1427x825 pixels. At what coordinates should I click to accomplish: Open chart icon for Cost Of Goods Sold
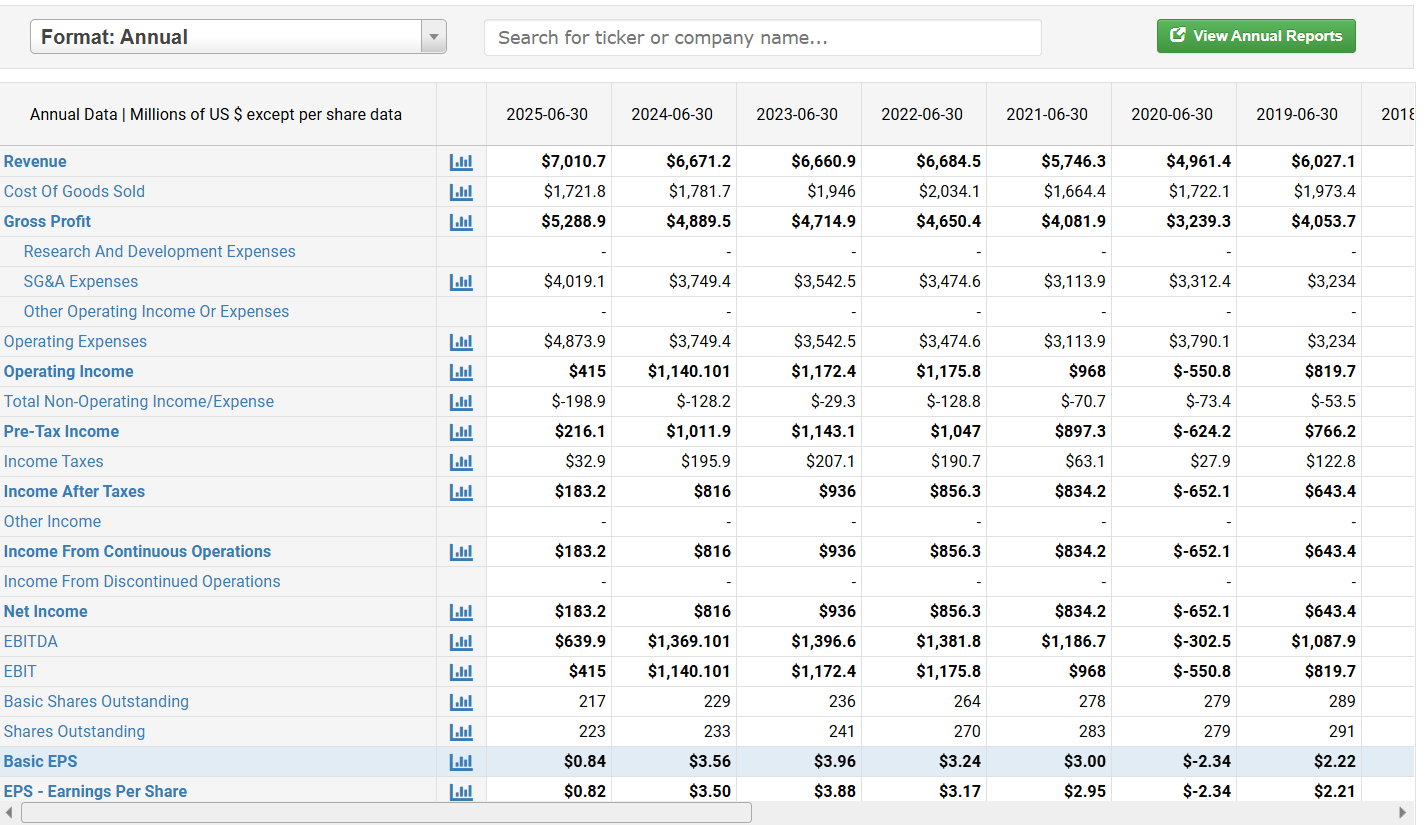(x=461, y=191)
